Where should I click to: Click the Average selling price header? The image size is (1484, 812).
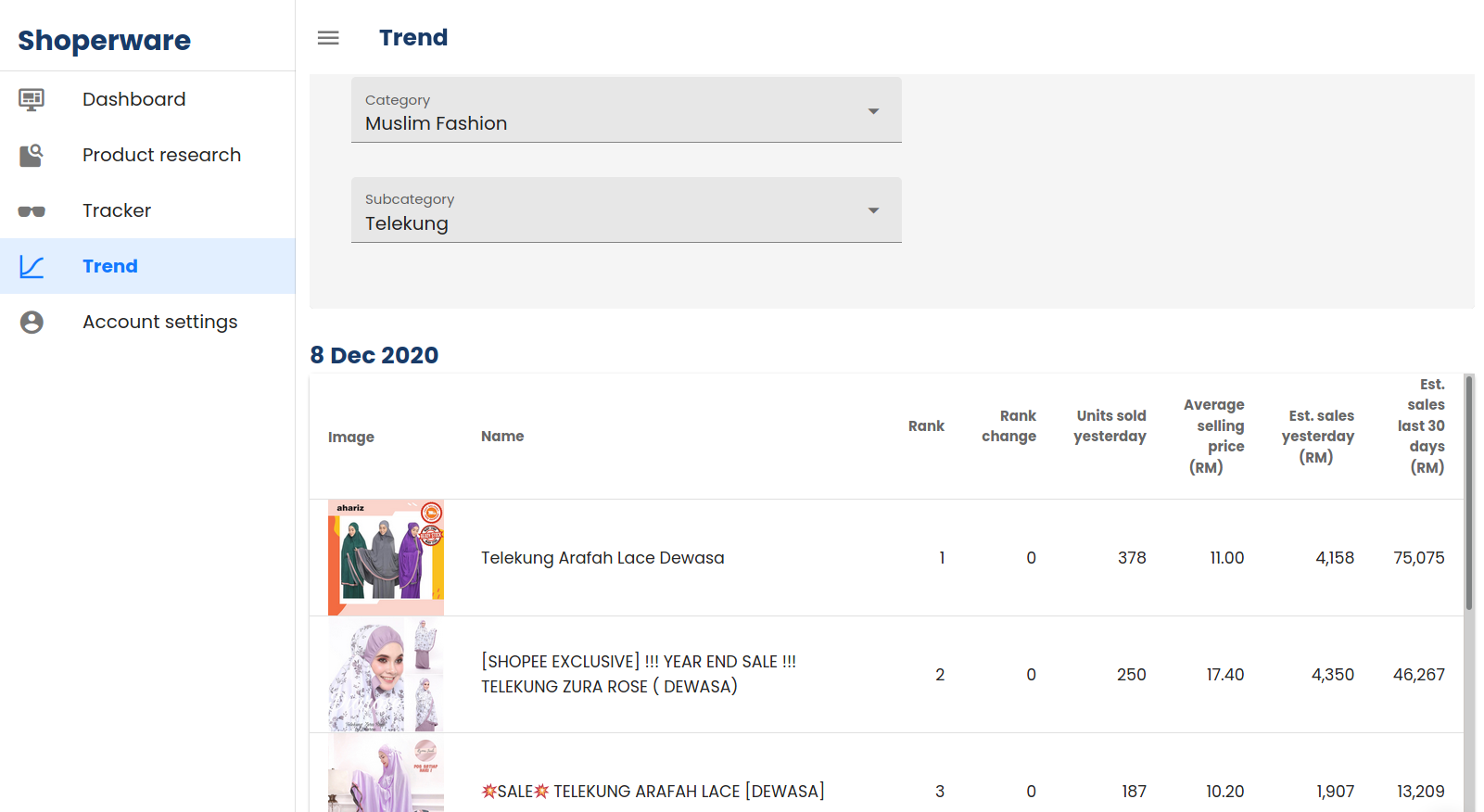(1213, 436)
